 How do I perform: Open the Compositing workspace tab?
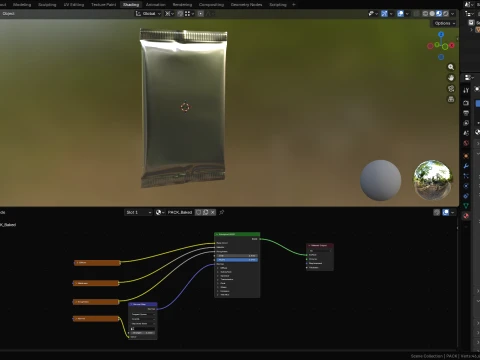click(211, 5)
